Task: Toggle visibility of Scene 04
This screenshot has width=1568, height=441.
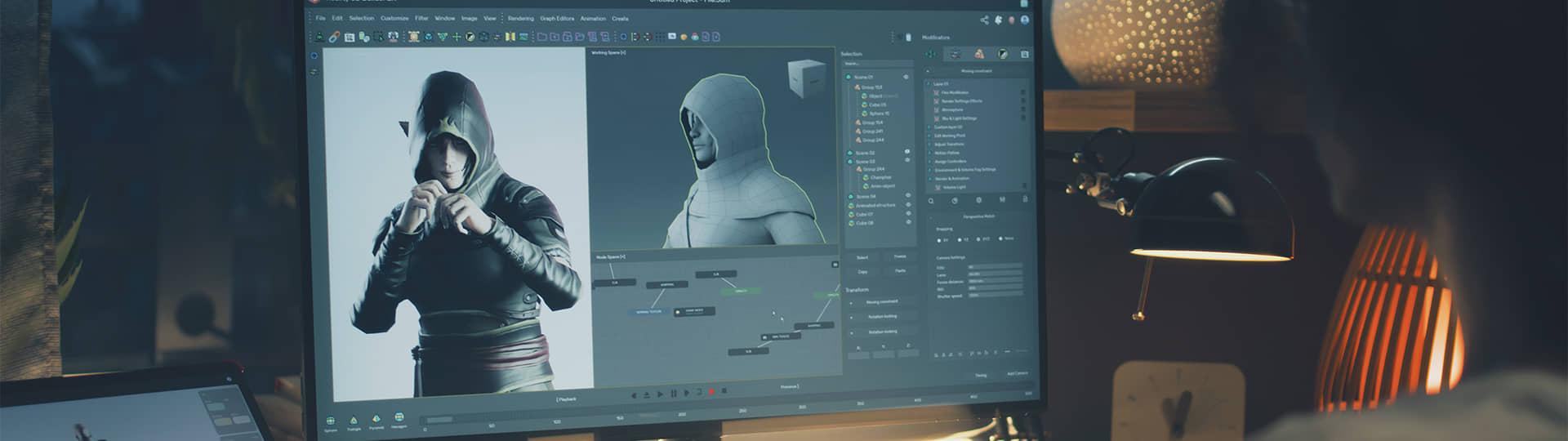Action: (908, 195)
